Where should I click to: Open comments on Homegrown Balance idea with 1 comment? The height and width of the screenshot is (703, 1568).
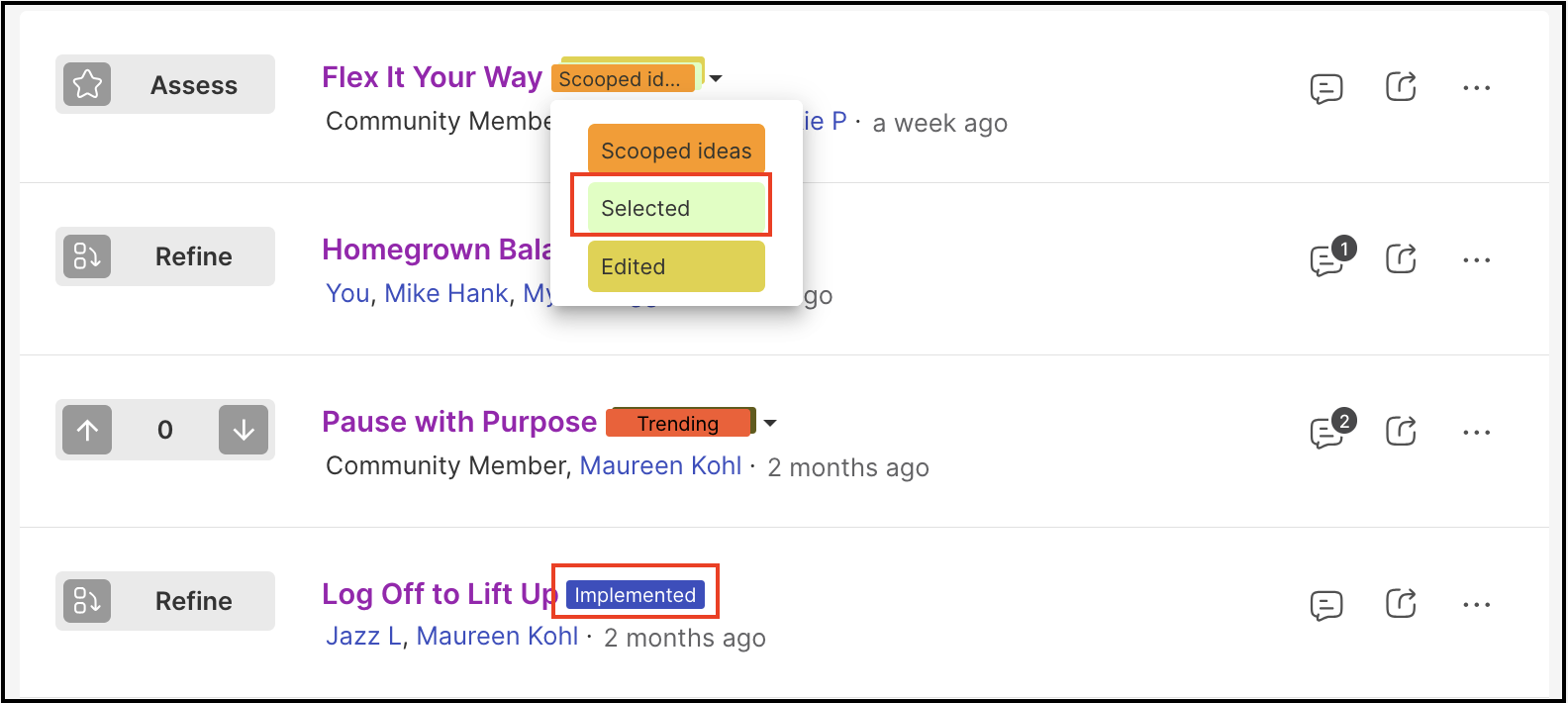[x=1330, y=257]
